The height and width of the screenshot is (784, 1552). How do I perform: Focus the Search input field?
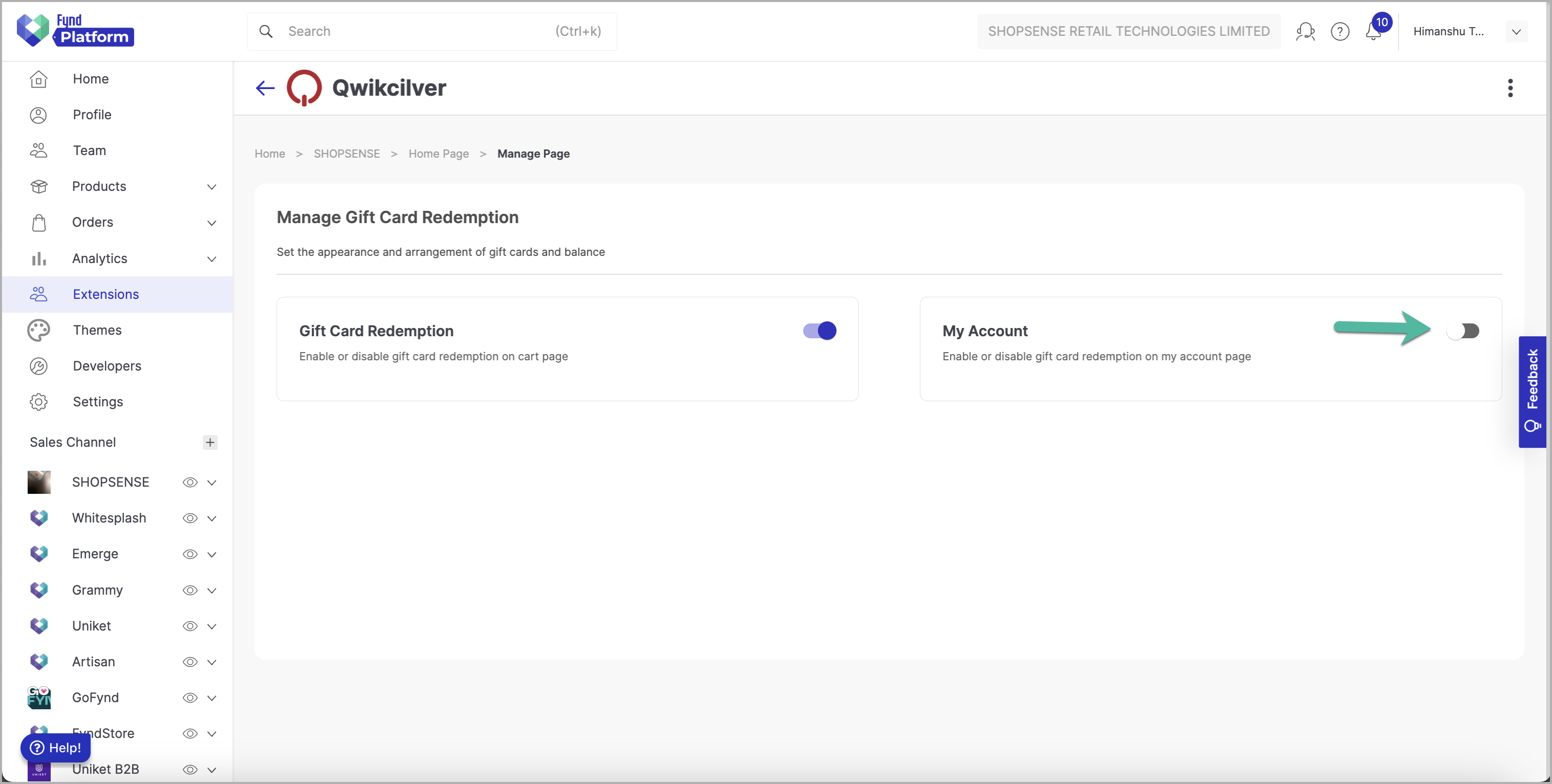click(432, 31)
